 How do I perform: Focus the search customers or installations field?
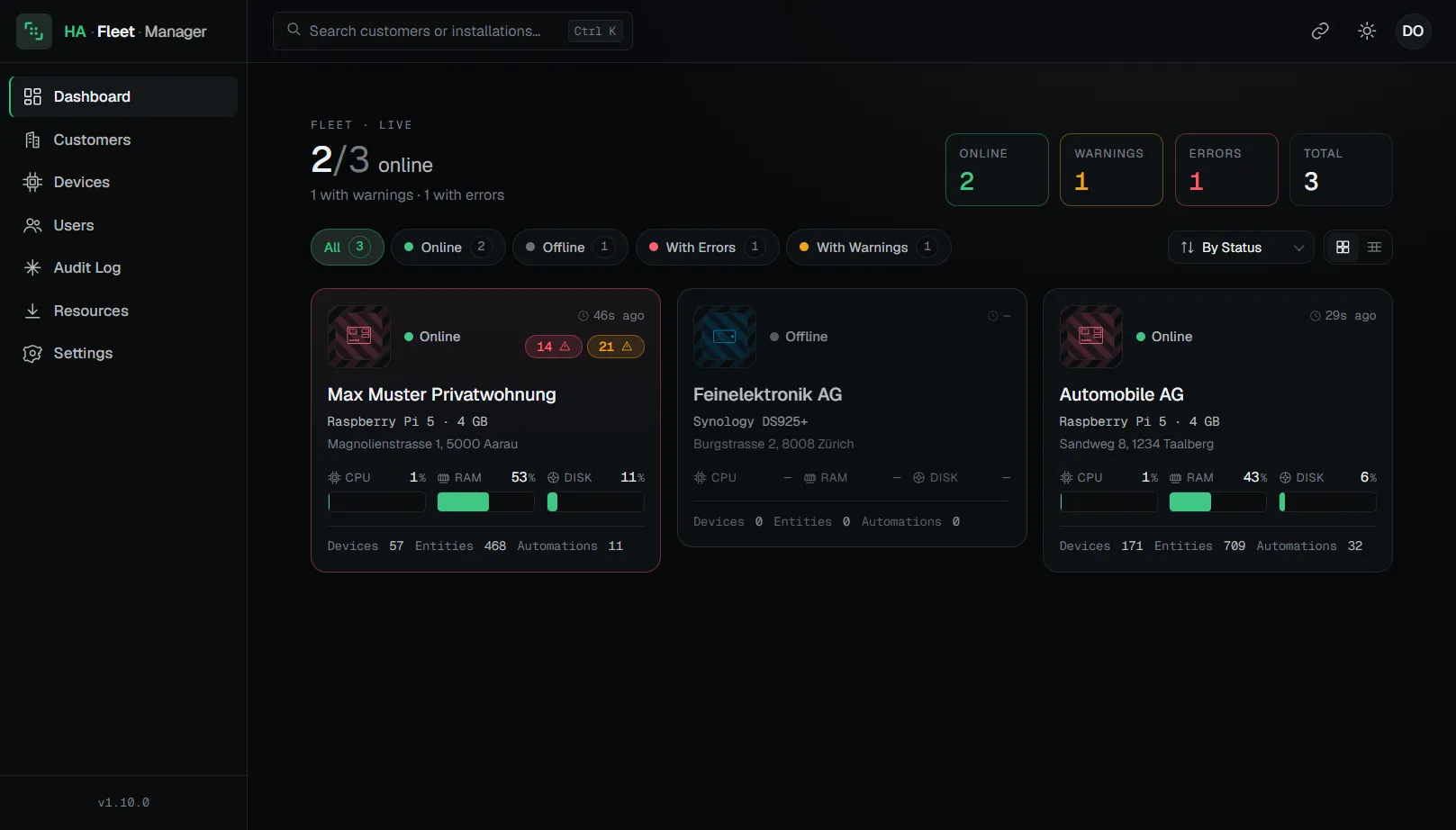(x=453, y=31)
